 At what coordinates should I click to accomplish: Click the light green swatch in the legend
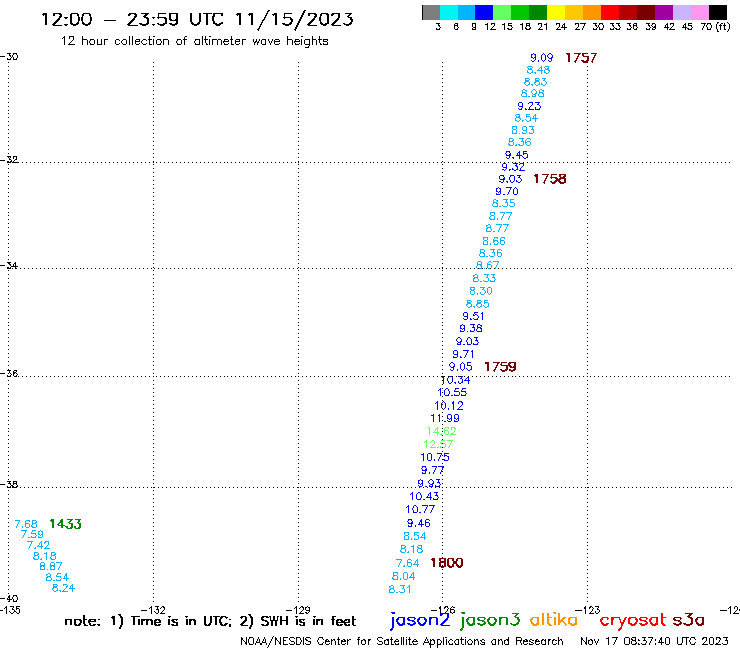503,12
